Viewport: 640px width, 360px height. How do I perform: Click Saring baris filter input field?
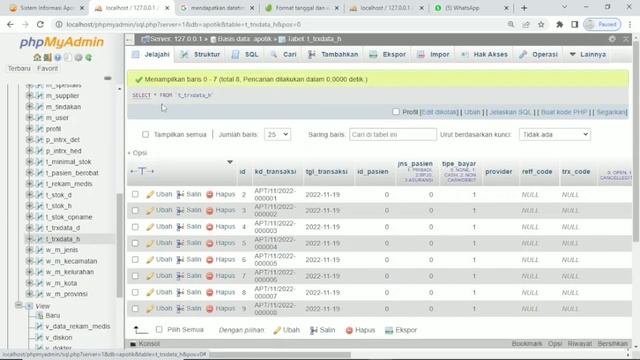tap(393, 134)
